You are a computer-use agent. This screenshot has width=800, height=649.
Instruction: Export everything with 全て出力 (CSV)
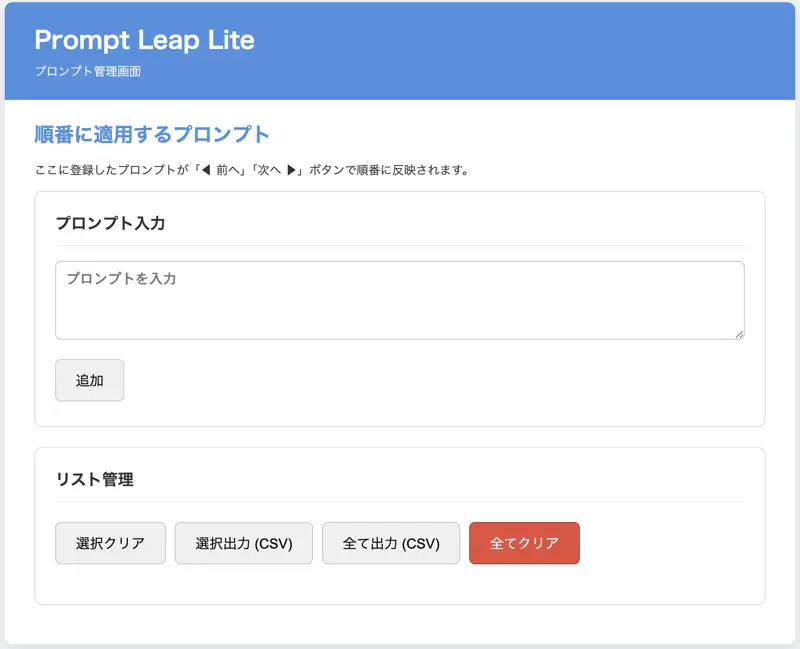[390, 543]
